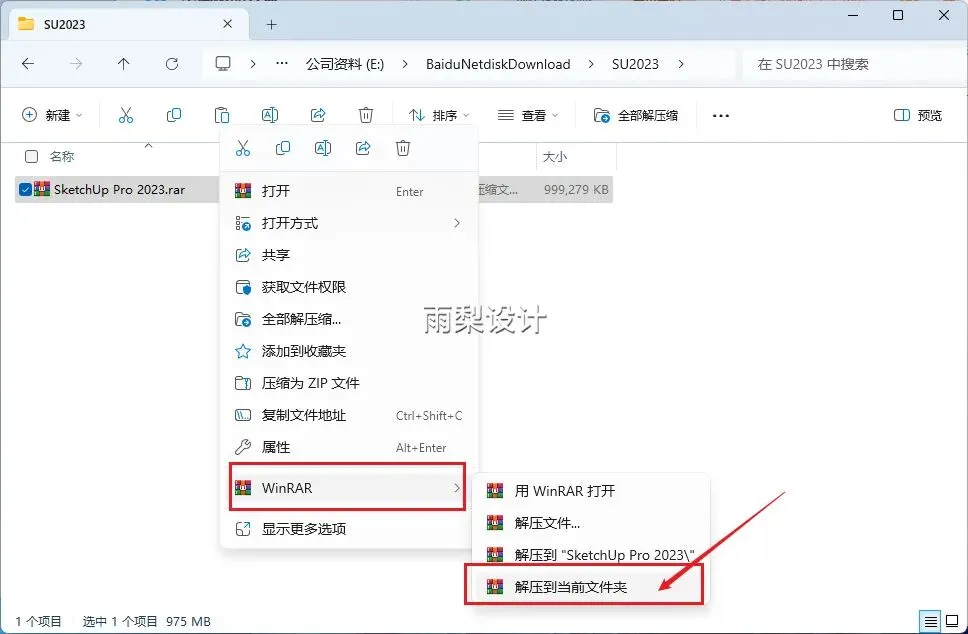The image size is (968, 634).
Task: Select 打开 in the context menu
Action: [x=348, y=191]
